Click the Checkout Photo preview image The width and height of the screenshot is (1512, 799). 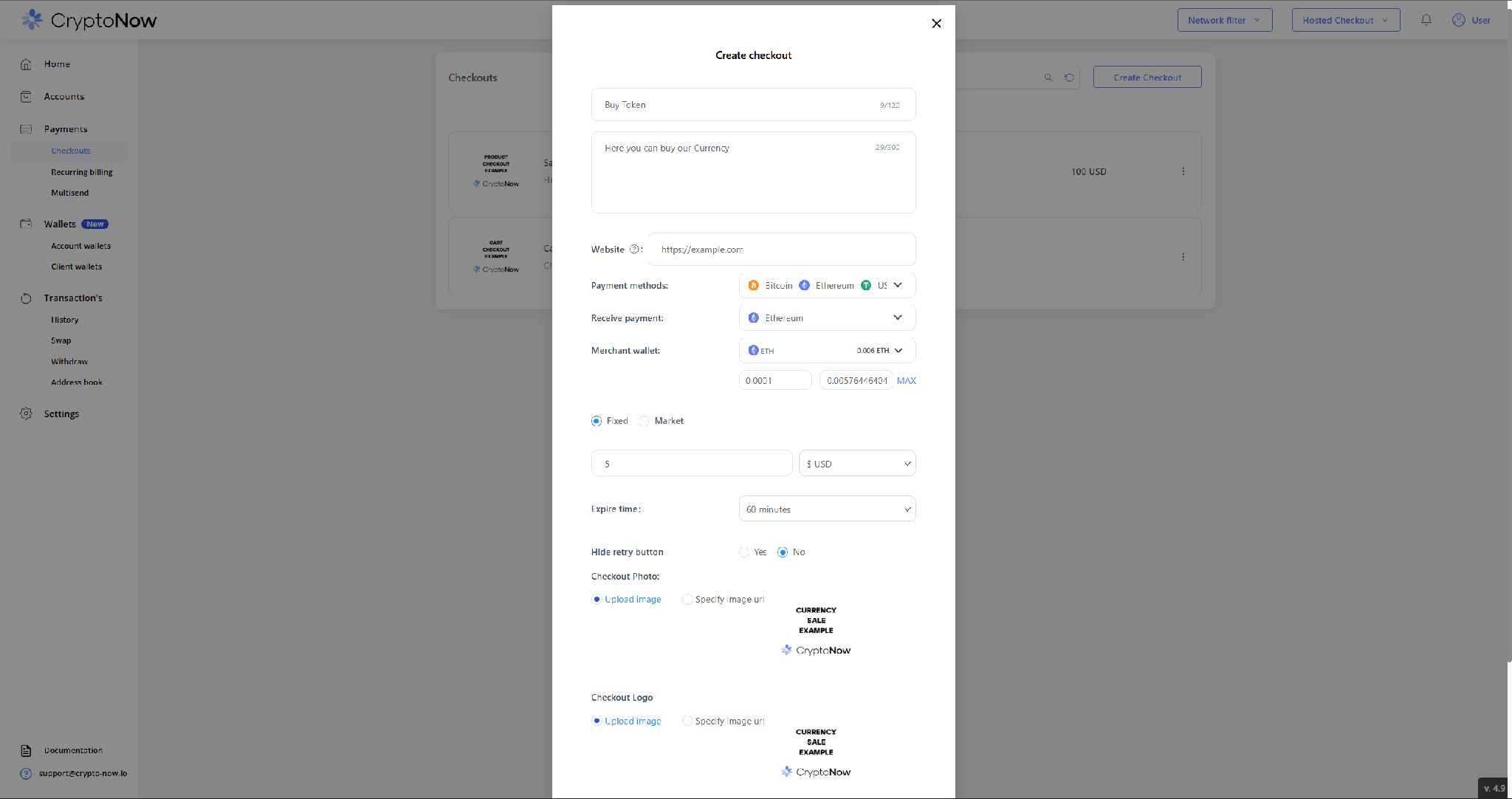pos(816,631)
